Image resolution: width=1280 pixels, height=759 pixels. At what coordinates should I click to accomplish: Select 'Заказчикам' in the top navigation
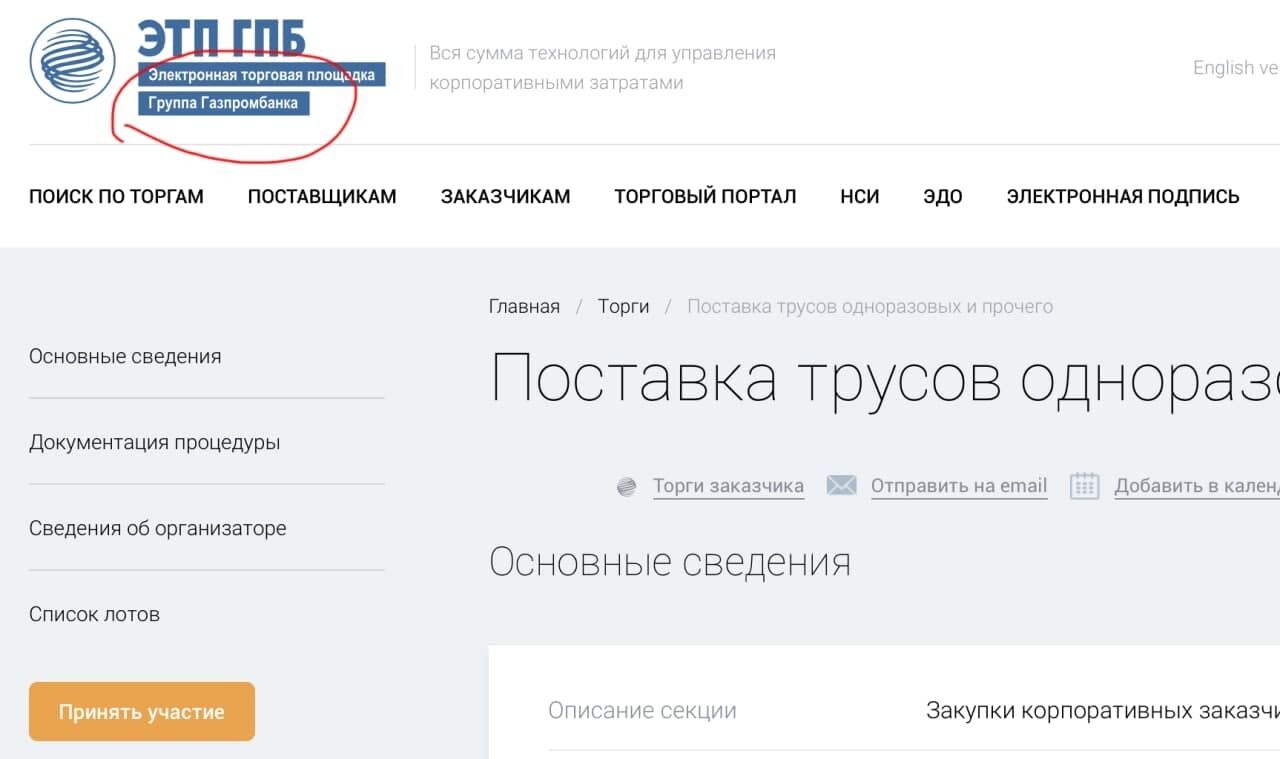tap(505, 196)
